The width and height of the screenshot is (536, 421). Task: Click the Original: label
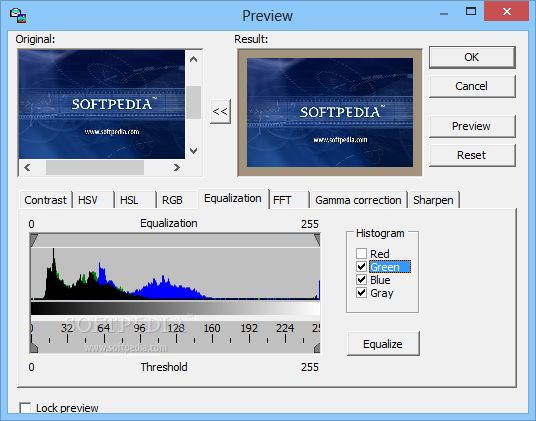35,39
